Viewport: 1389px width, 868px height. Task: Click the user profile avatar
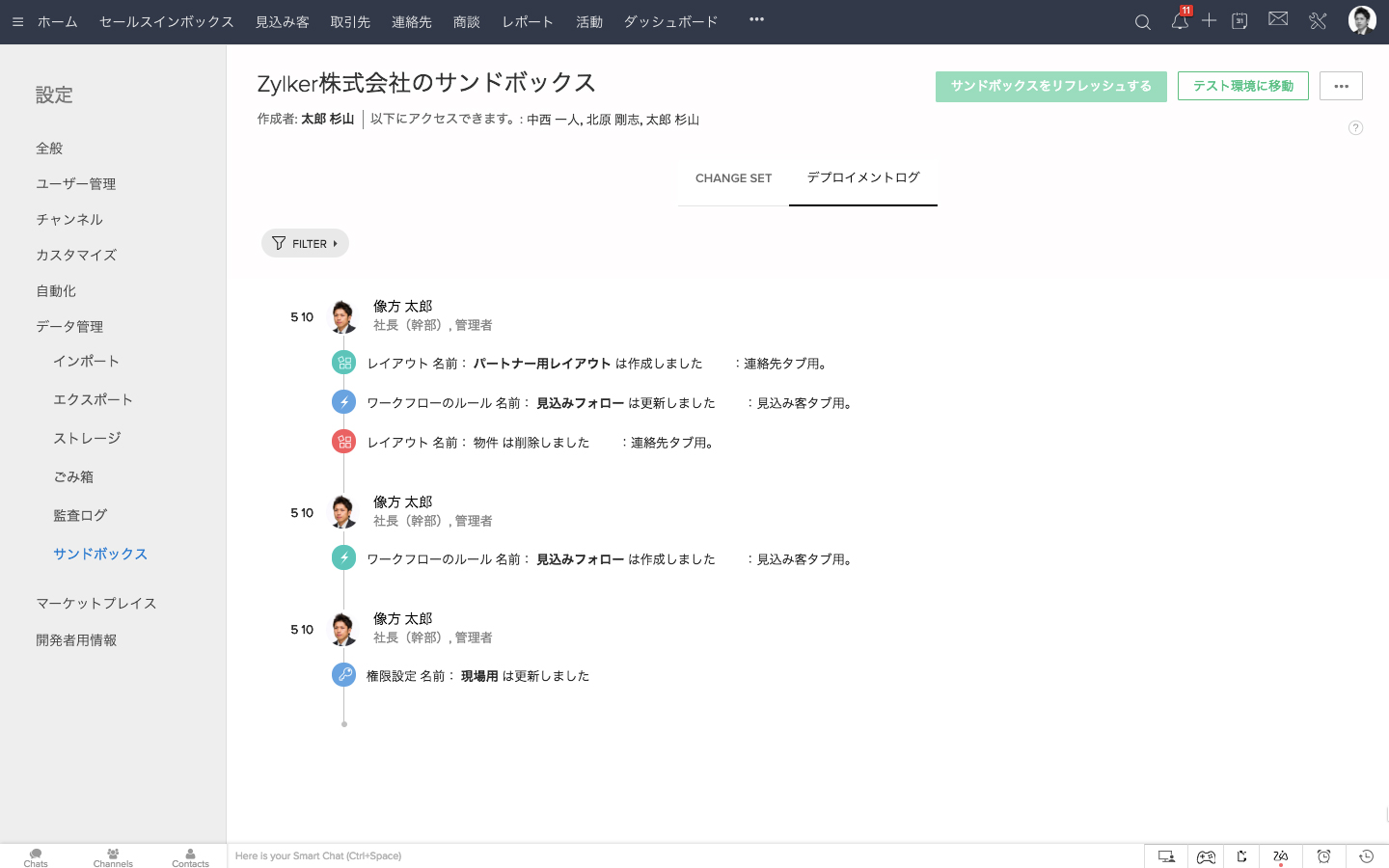[1361, 20]
